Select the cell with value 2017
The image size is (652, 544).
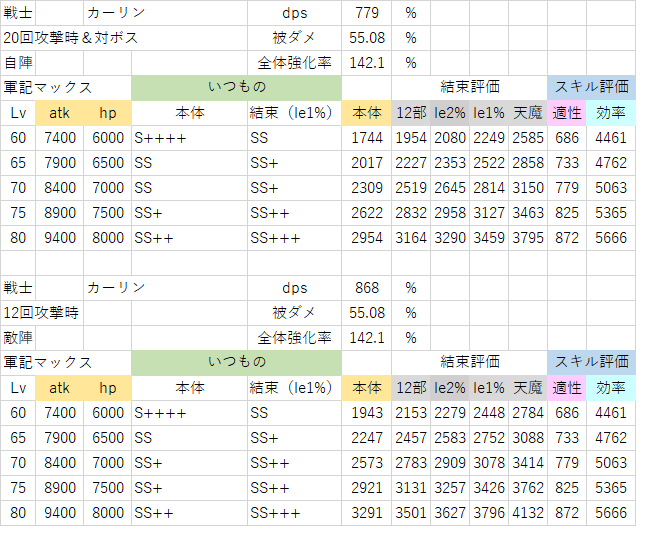click(x=366, y=163)
